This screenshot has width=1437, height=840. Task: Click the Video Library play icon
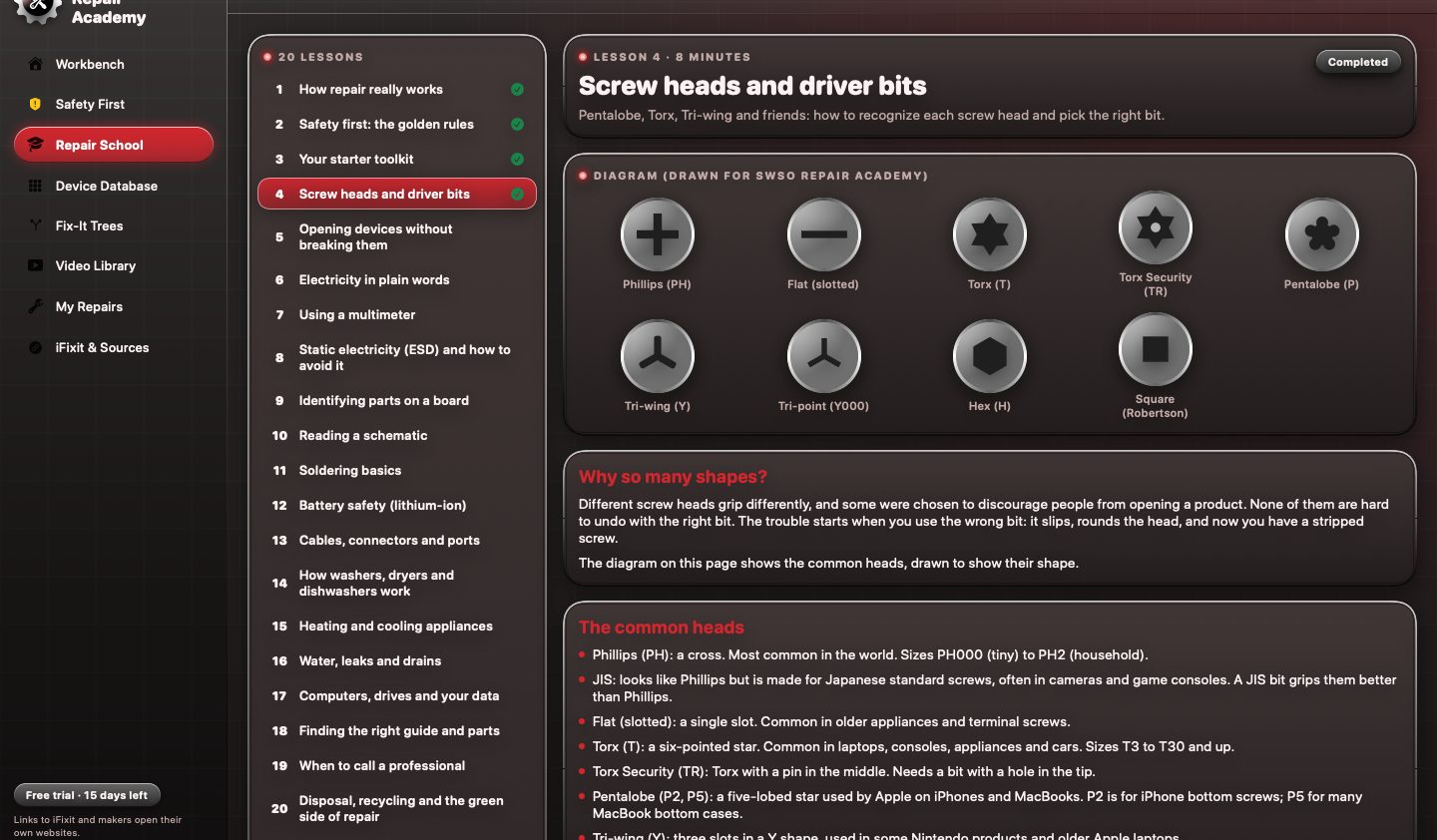click(35, 265)
